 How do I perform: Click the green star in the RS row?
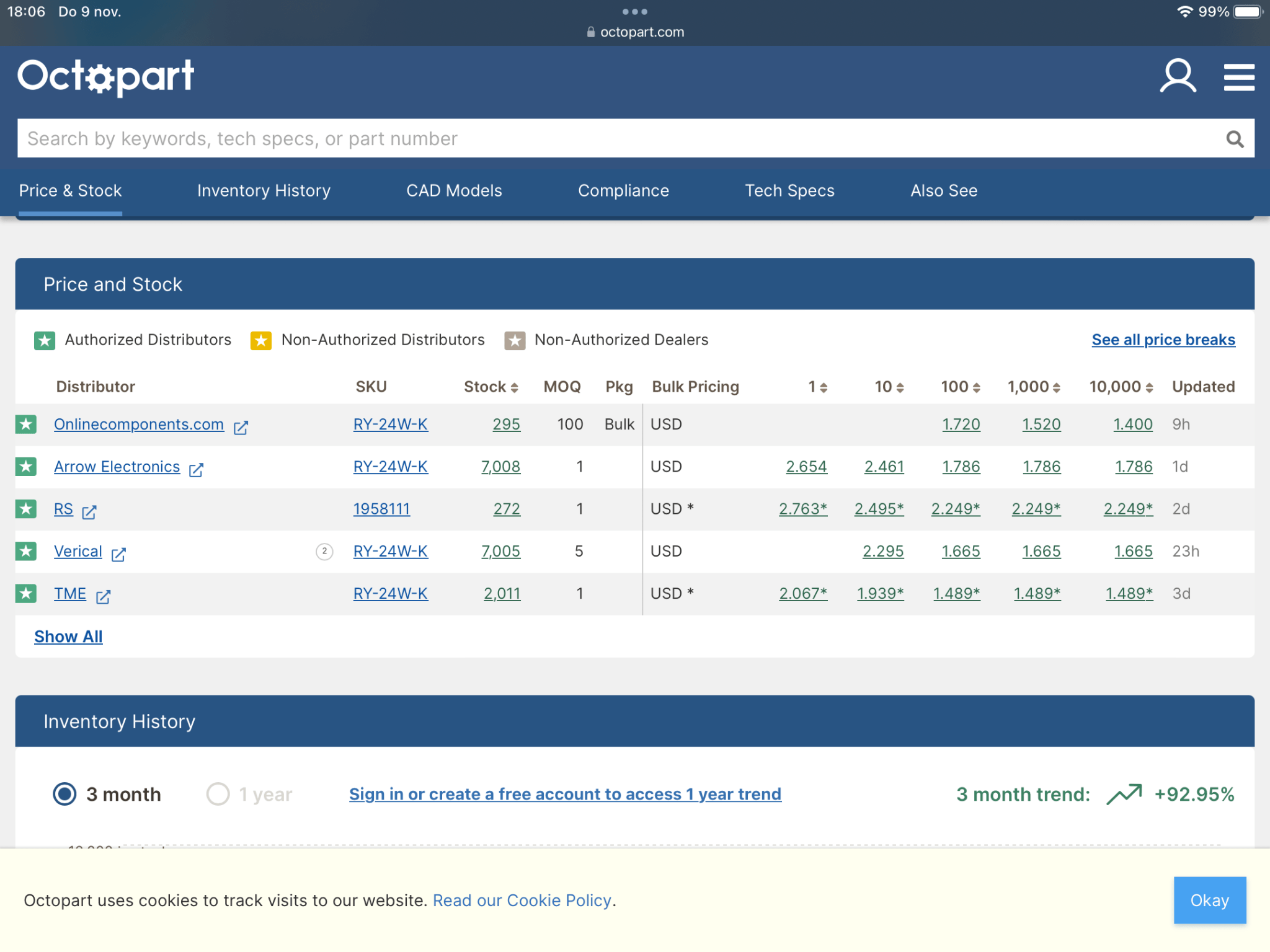click(x=26, y=509)
